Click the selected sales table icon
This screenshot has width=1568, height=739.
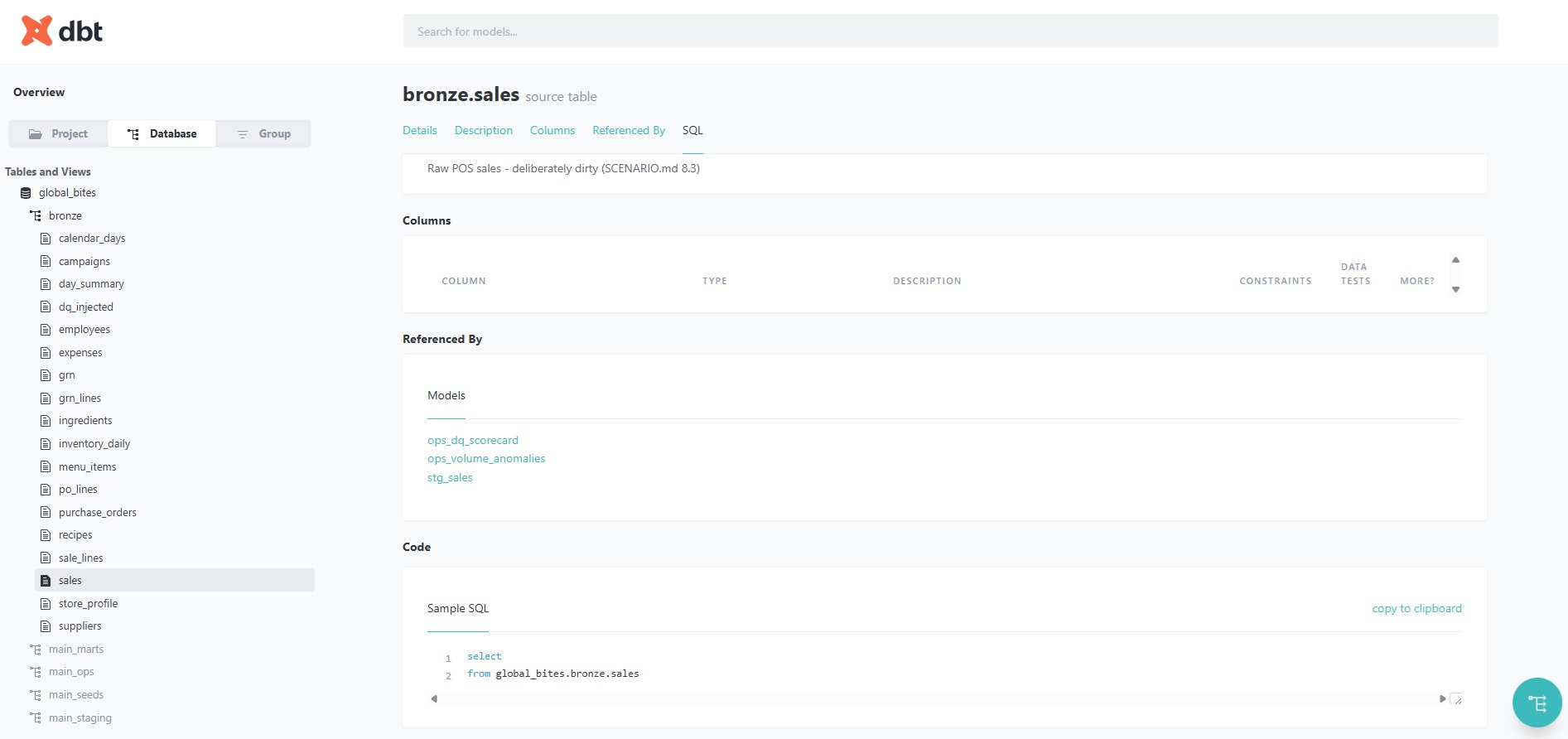(x=46, y=581)
